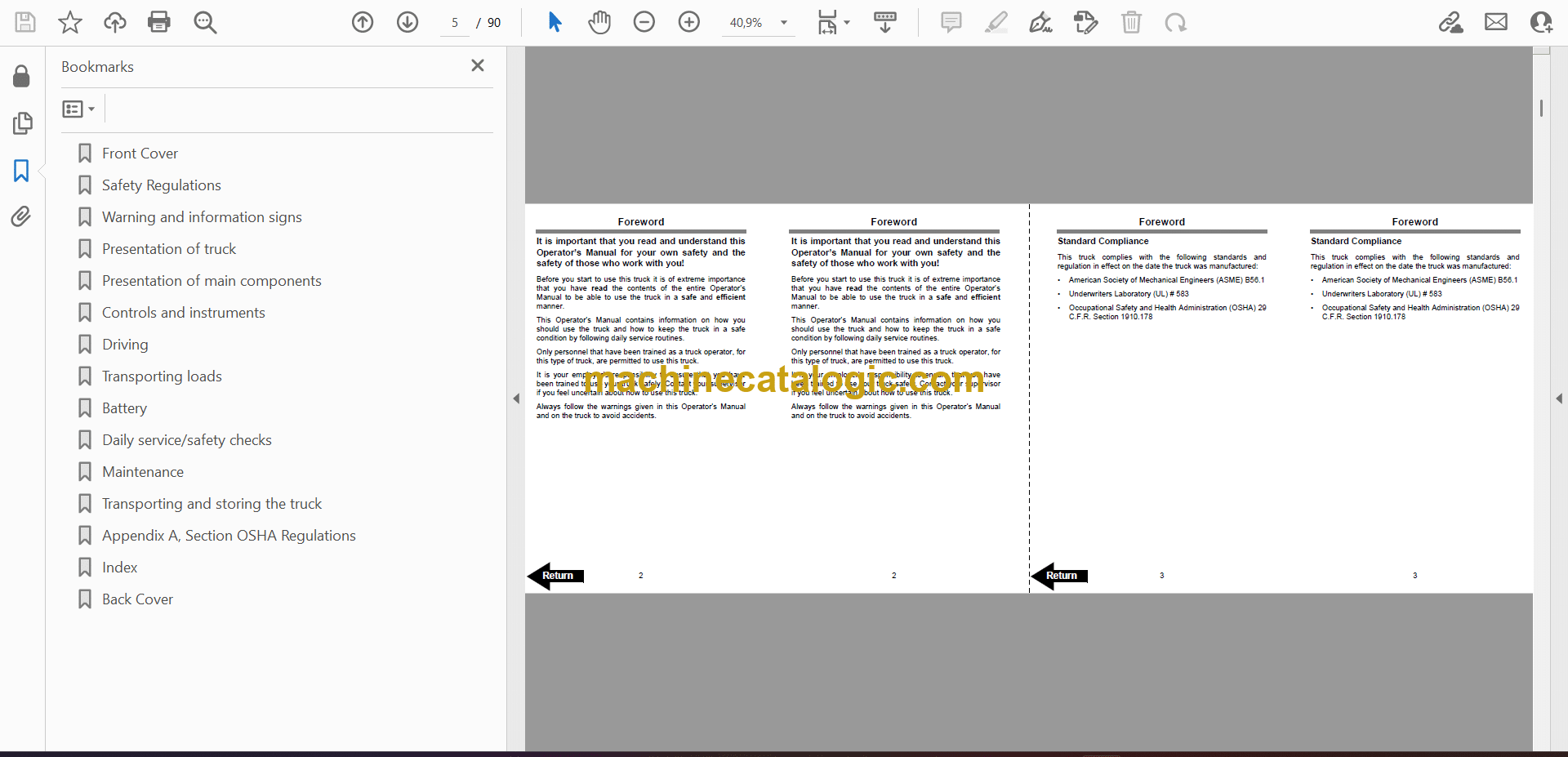Add document to favorites star
This screenshot has width=1568, height=757.
[x=70, y=22]
